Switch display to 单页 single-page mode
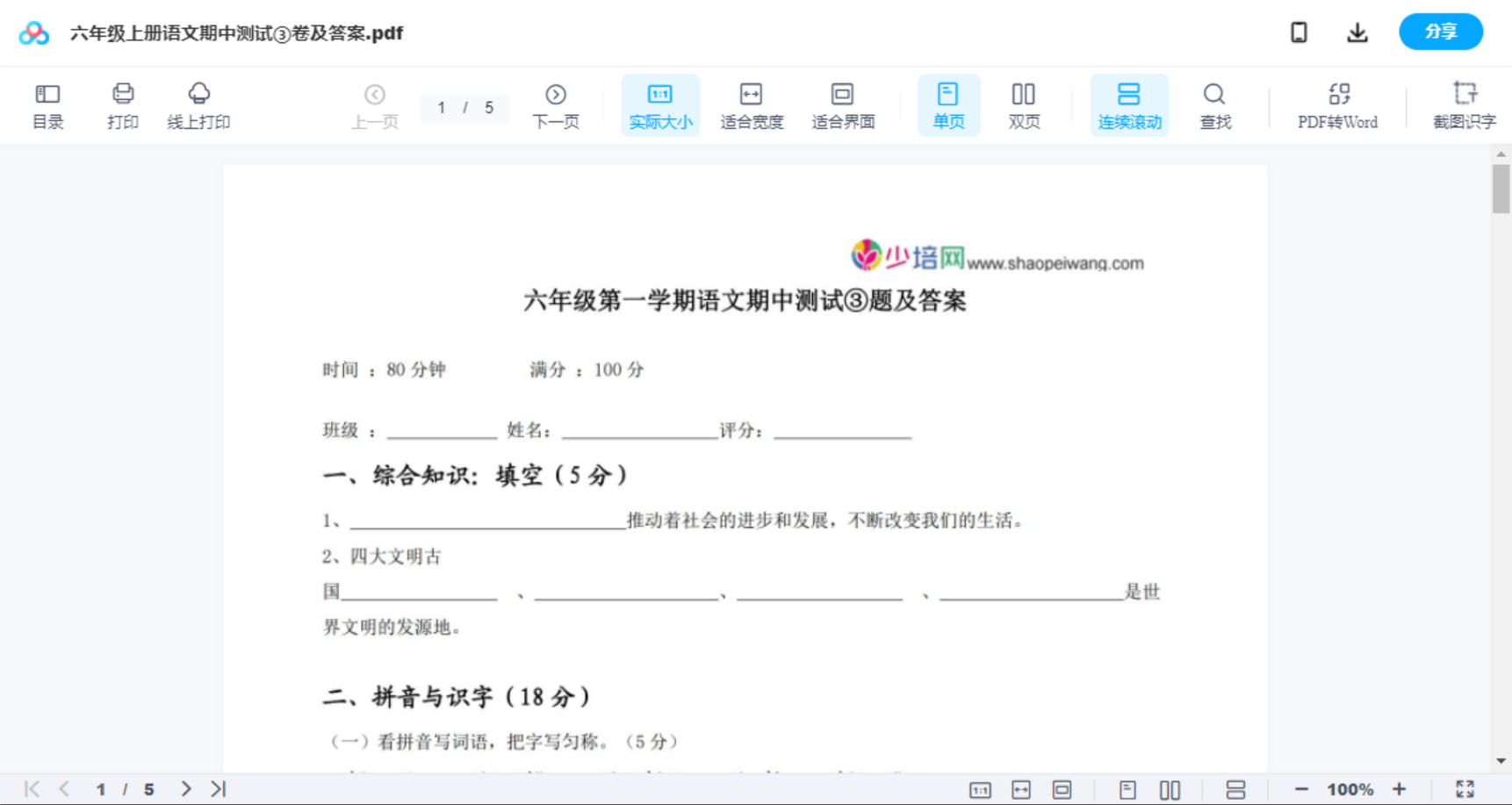This screenshot has height=805, width=1512. click(948, 104)
